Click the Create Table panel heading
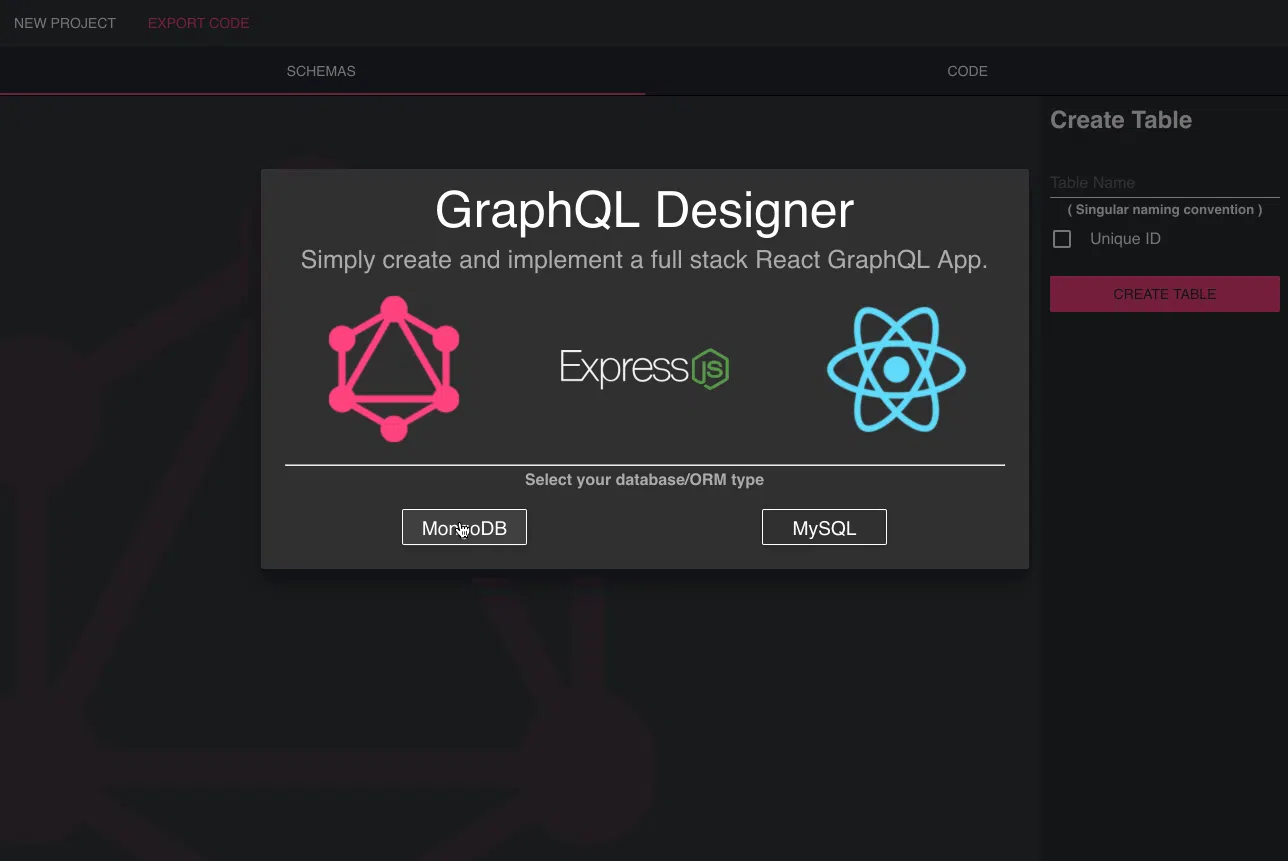This screenshot has width=1288, height=861. [1121, 120]
